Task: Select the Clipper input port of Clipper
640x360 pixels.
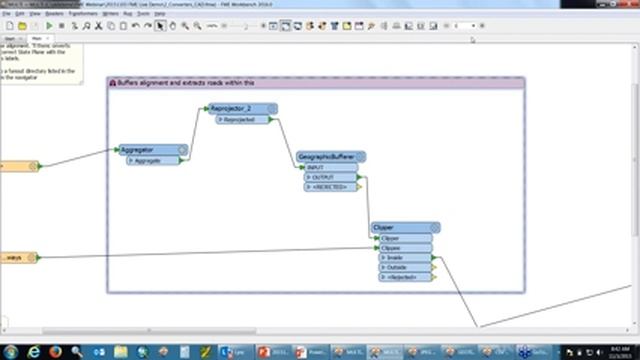Action: 405,238
